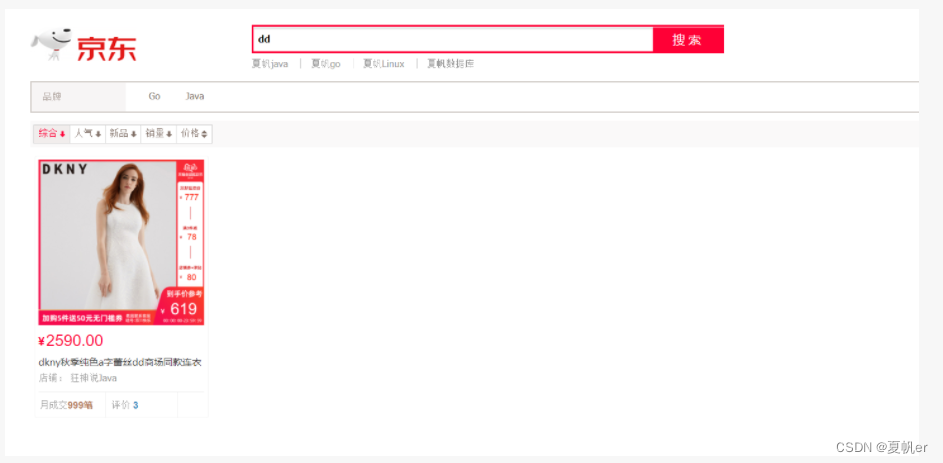Click the 月成交999笔 monthly sales text
This screenshot has height=463, width=943.
(67, 405)
